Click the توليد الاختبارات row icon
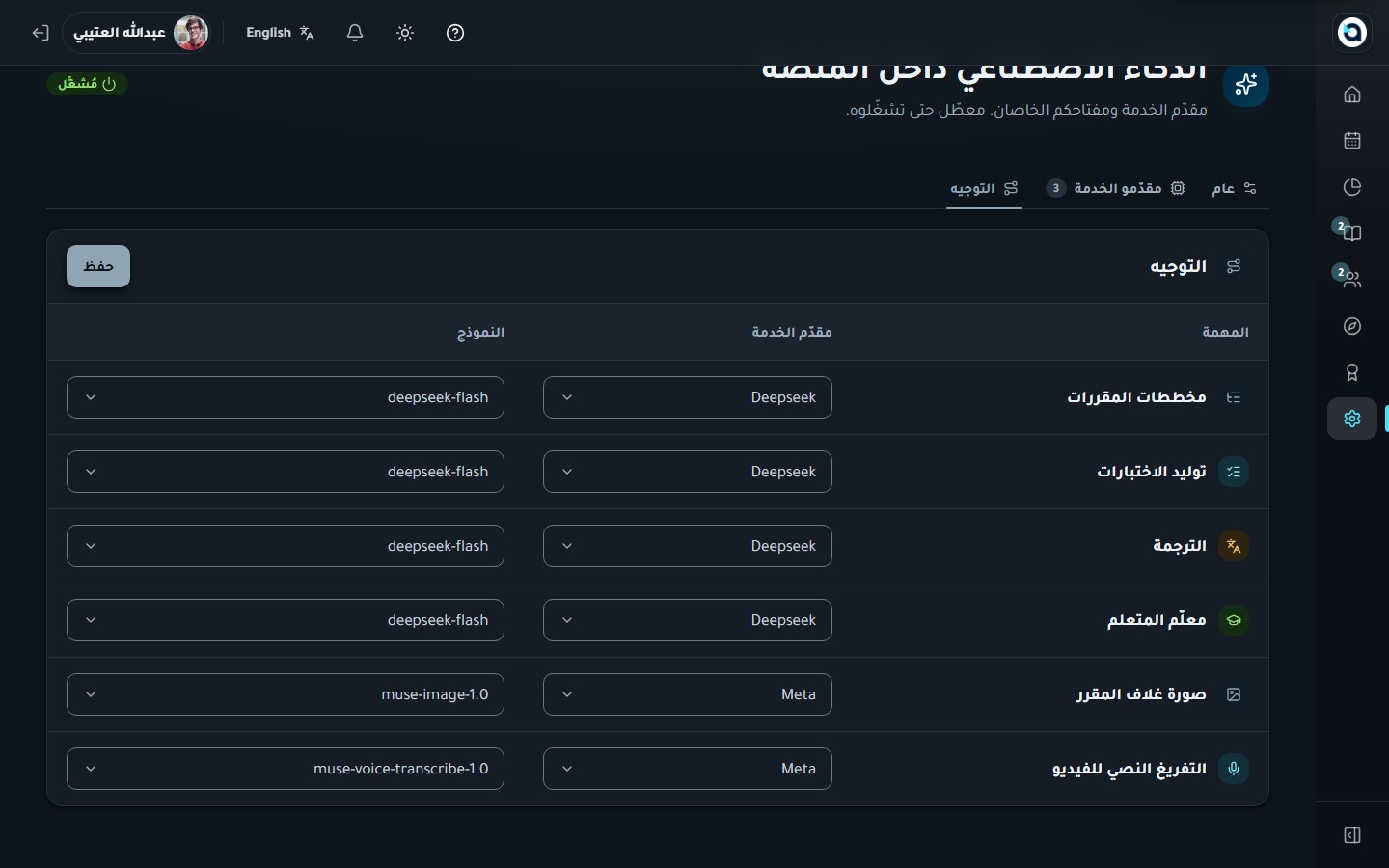The height and width of the screenshot is (868, 1389). click(1233, 472)
